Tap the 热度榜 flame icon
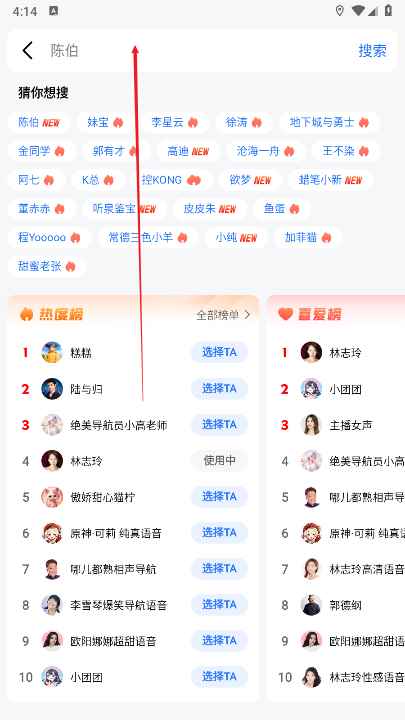This screenshot has width=405, height=720. click(x=26, y=314)
